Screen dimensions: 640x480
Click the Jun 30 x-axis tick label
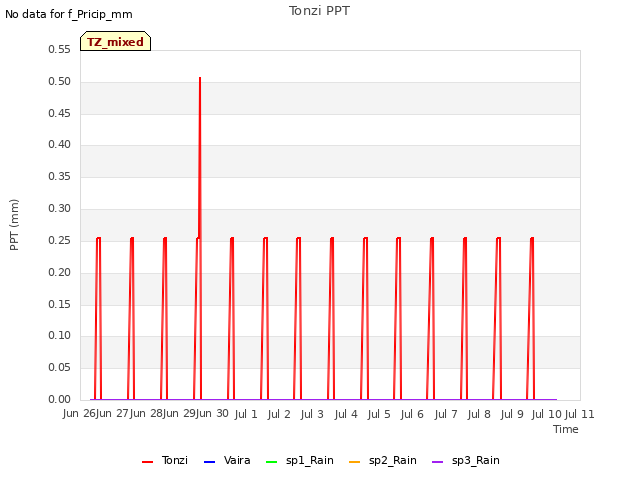pyautogui.click(x=214, y=413)
